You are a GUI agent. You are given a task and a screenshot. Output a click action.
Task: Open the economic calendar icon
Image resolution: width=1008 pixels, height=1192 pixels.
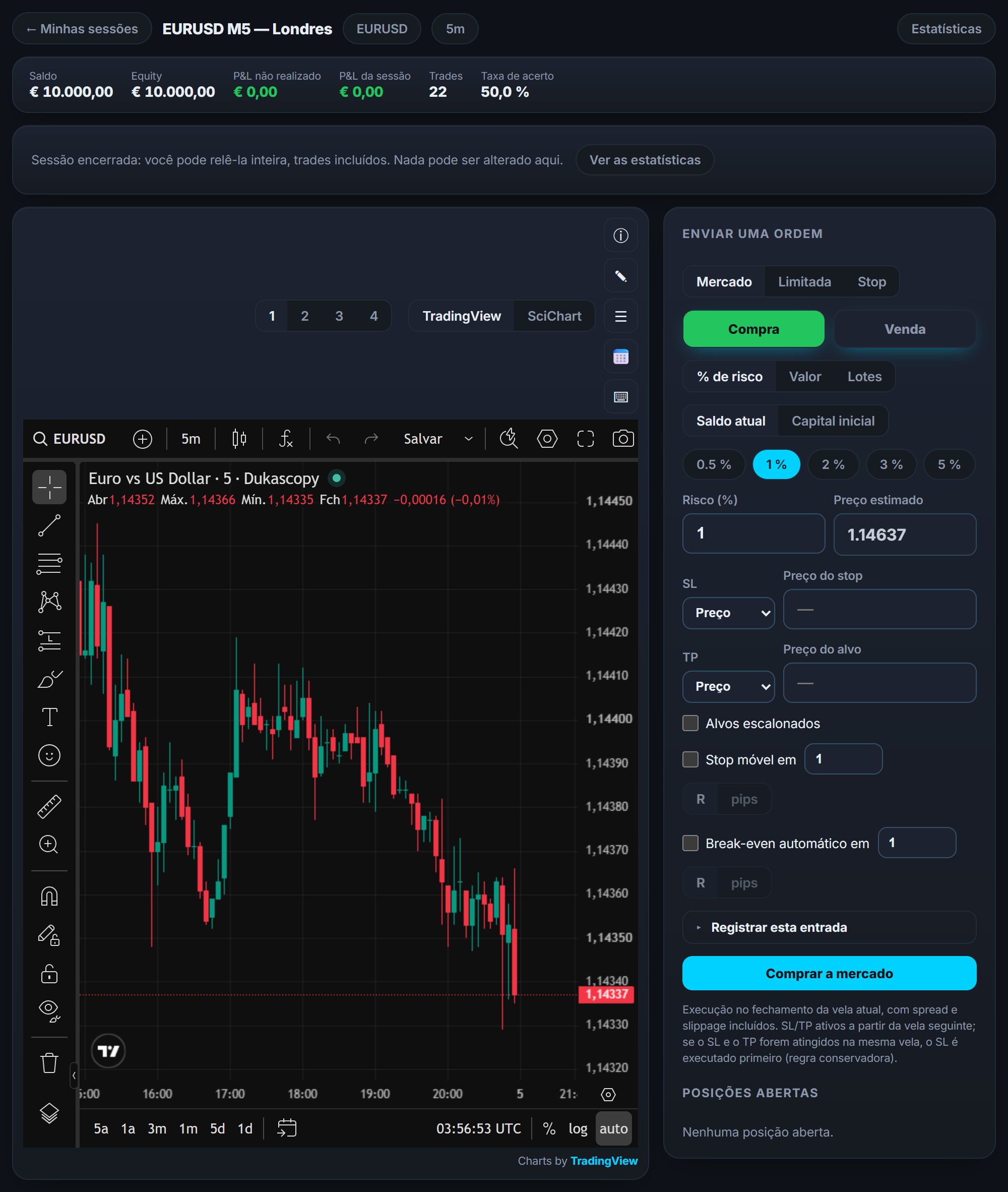620,356
